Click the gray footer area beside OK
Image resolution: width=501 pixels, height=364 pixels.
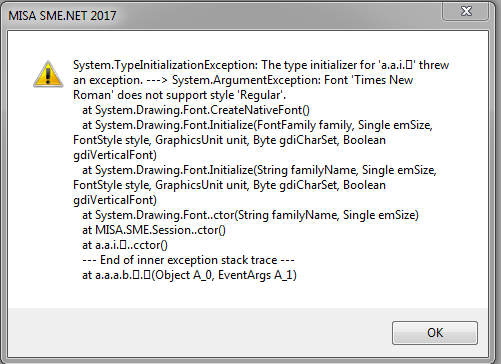(x=200, y=332)
